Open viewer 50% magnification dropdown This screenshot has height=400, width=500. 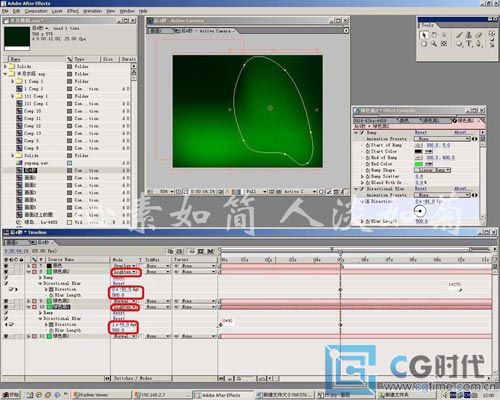(166, 192)
